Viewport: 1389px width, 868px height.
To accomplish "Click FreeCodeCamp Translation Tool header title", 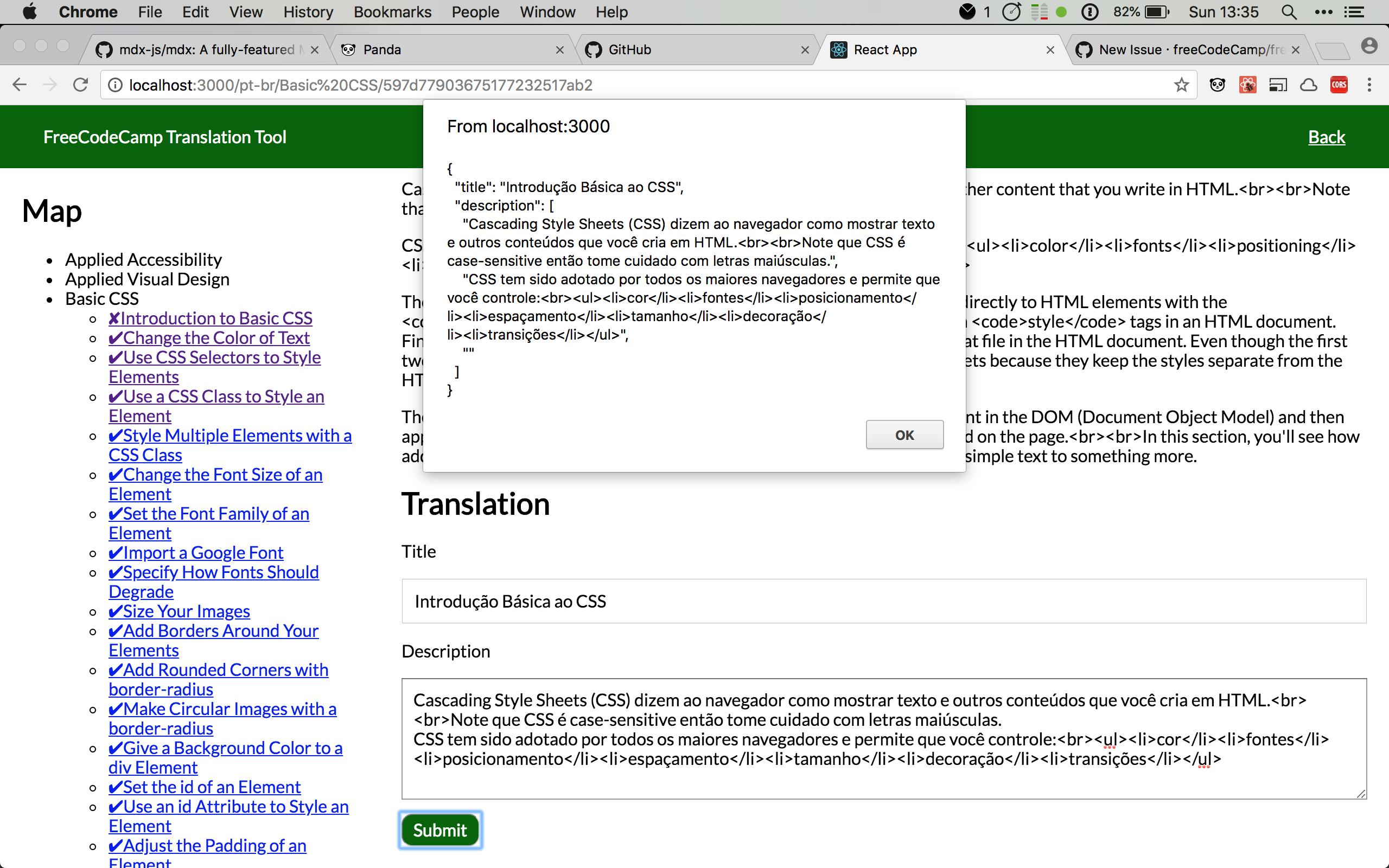I will click(165, 137).
